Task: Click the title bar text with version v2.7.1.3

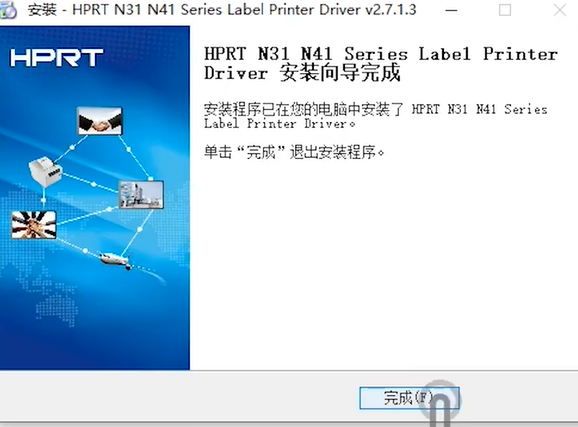Action: tap(222, 10)
